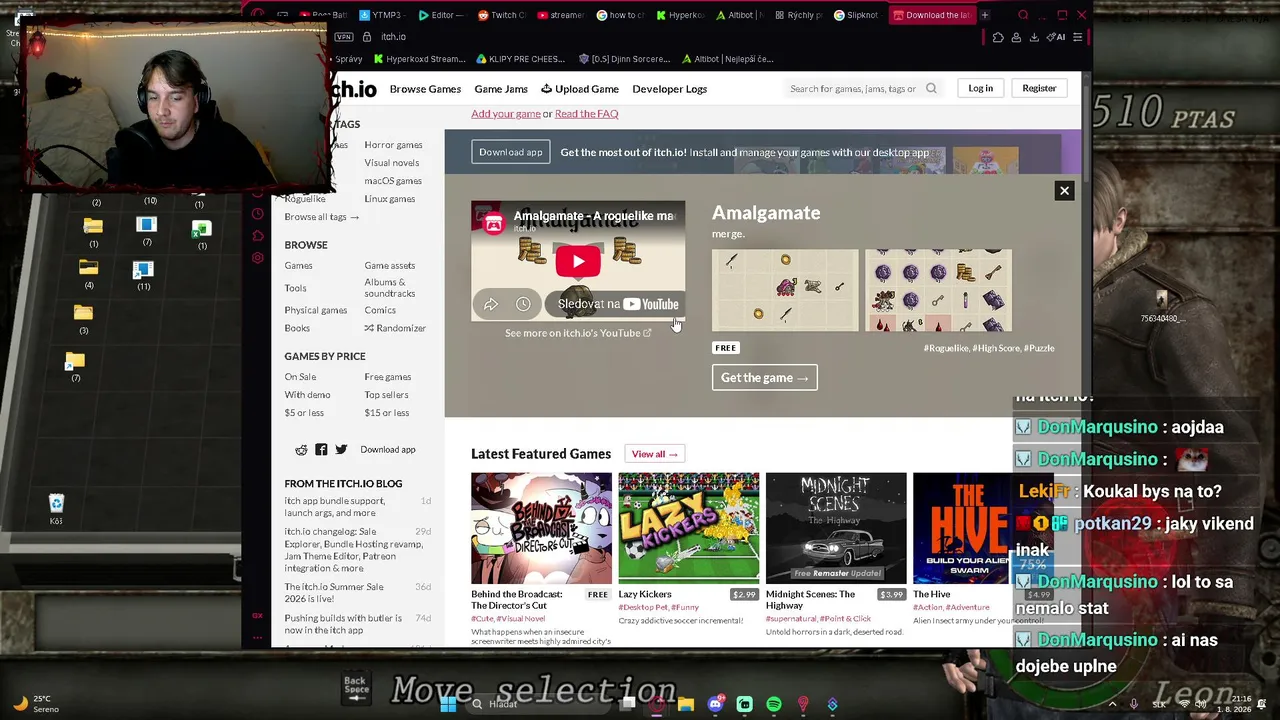
Task: Open the Browse all tags link
Action: click(321, 217)
